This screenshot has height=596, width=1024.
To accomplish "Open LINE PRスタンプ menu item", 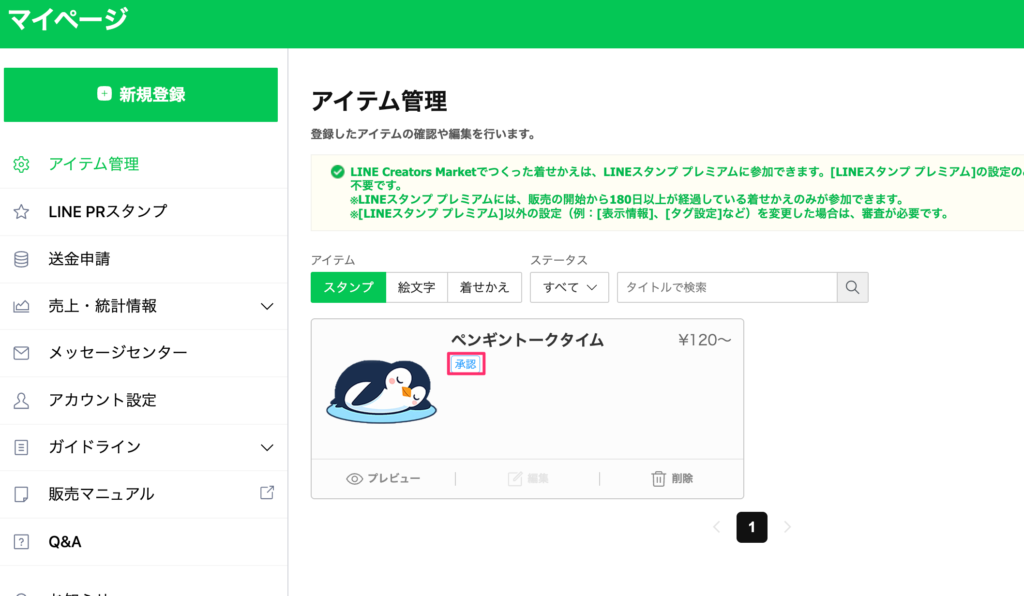I will pos(108,212).
